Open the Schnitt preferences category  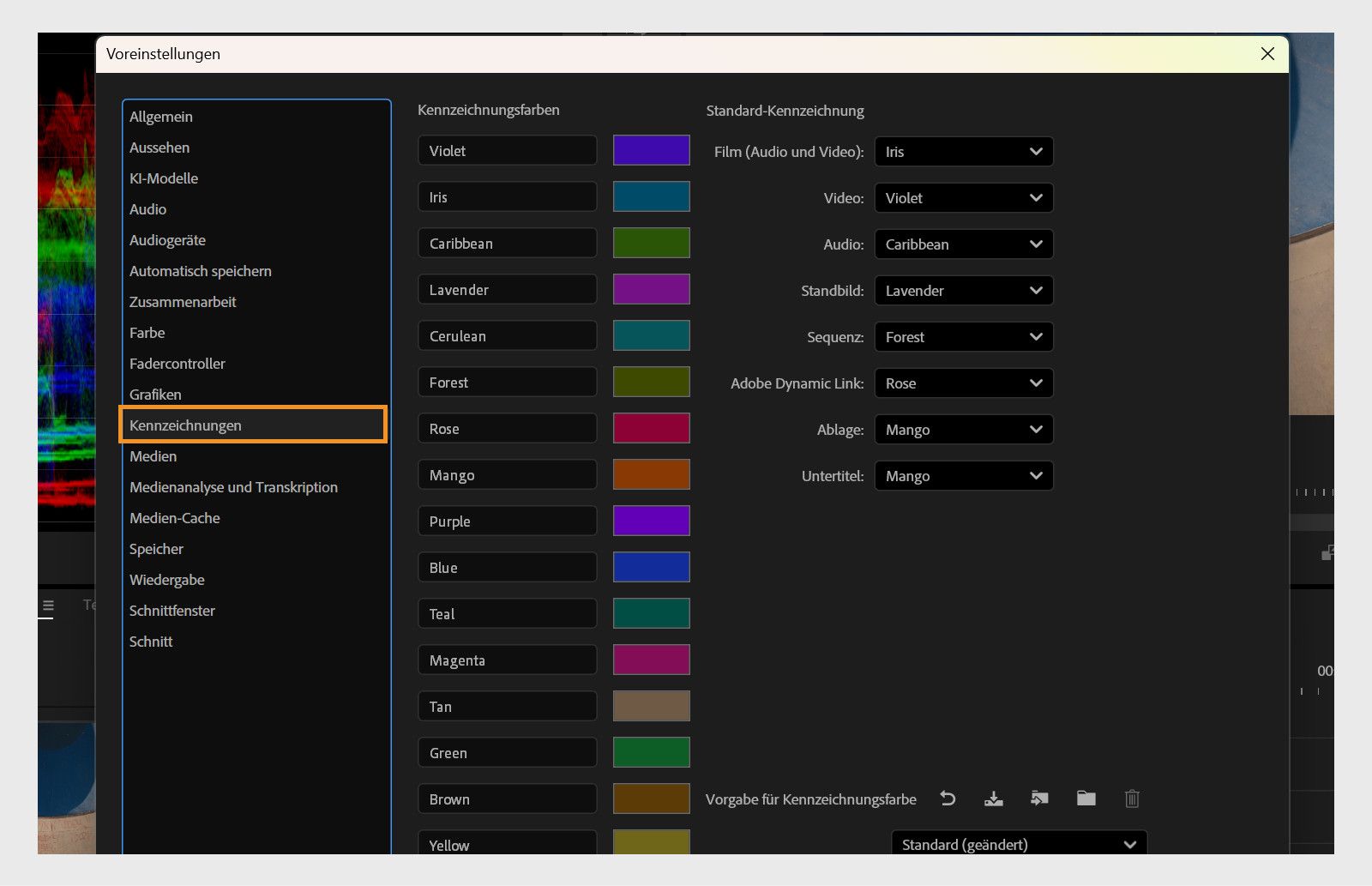tap(256, 642)
